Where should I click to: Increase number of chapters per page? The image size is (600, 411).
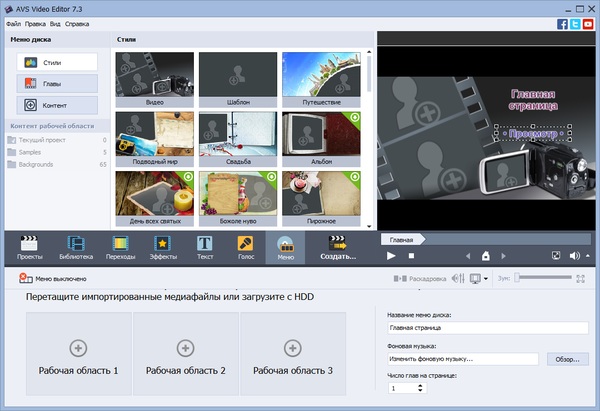(x=420, y=384)
